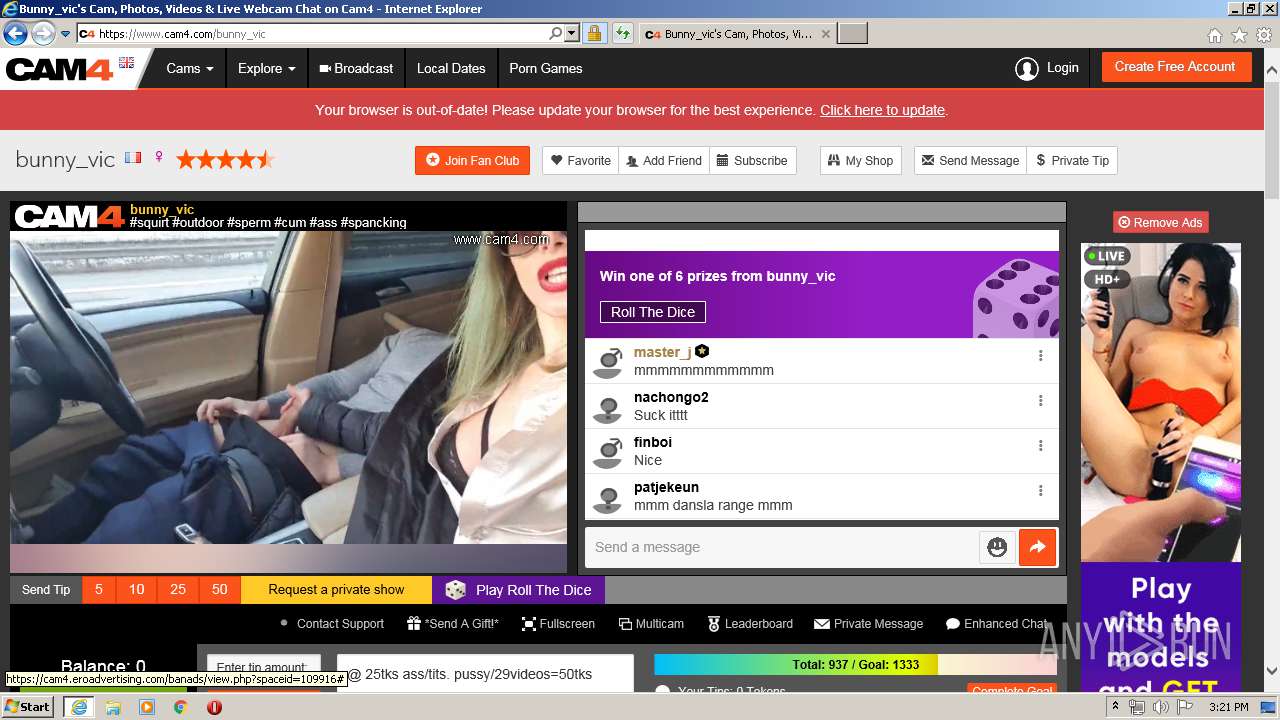Change language via the UK flag icon

tap(126, 62)
